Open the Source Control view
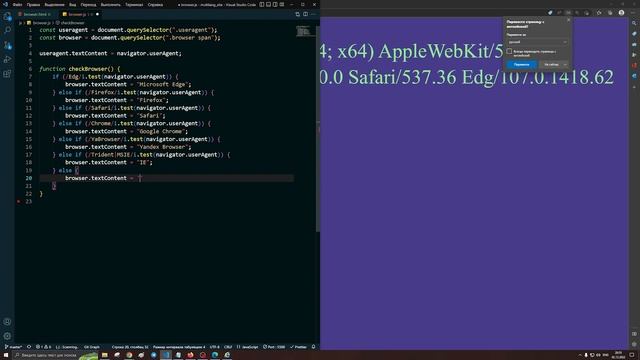Image resolution: width=640 pixels, height=360 pixels. [x=7, y=45]
